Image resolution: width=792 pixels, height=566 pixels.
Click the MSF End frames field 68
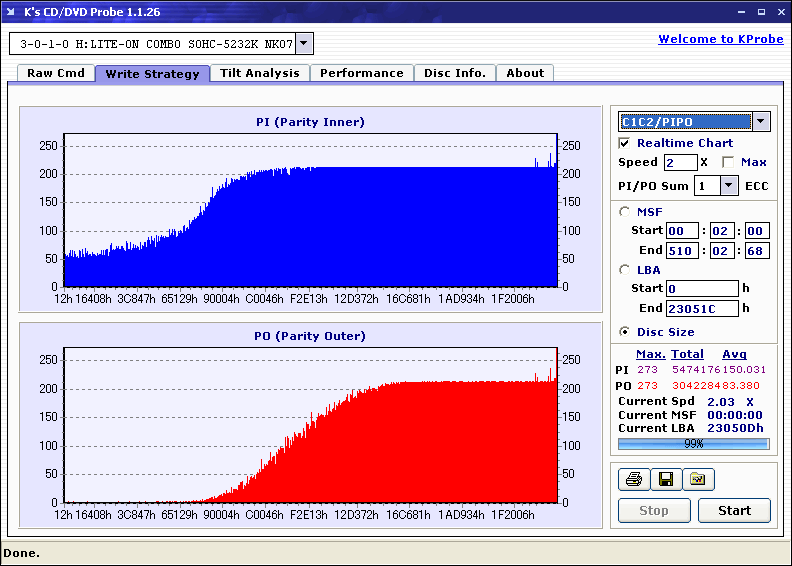[757, 250]
